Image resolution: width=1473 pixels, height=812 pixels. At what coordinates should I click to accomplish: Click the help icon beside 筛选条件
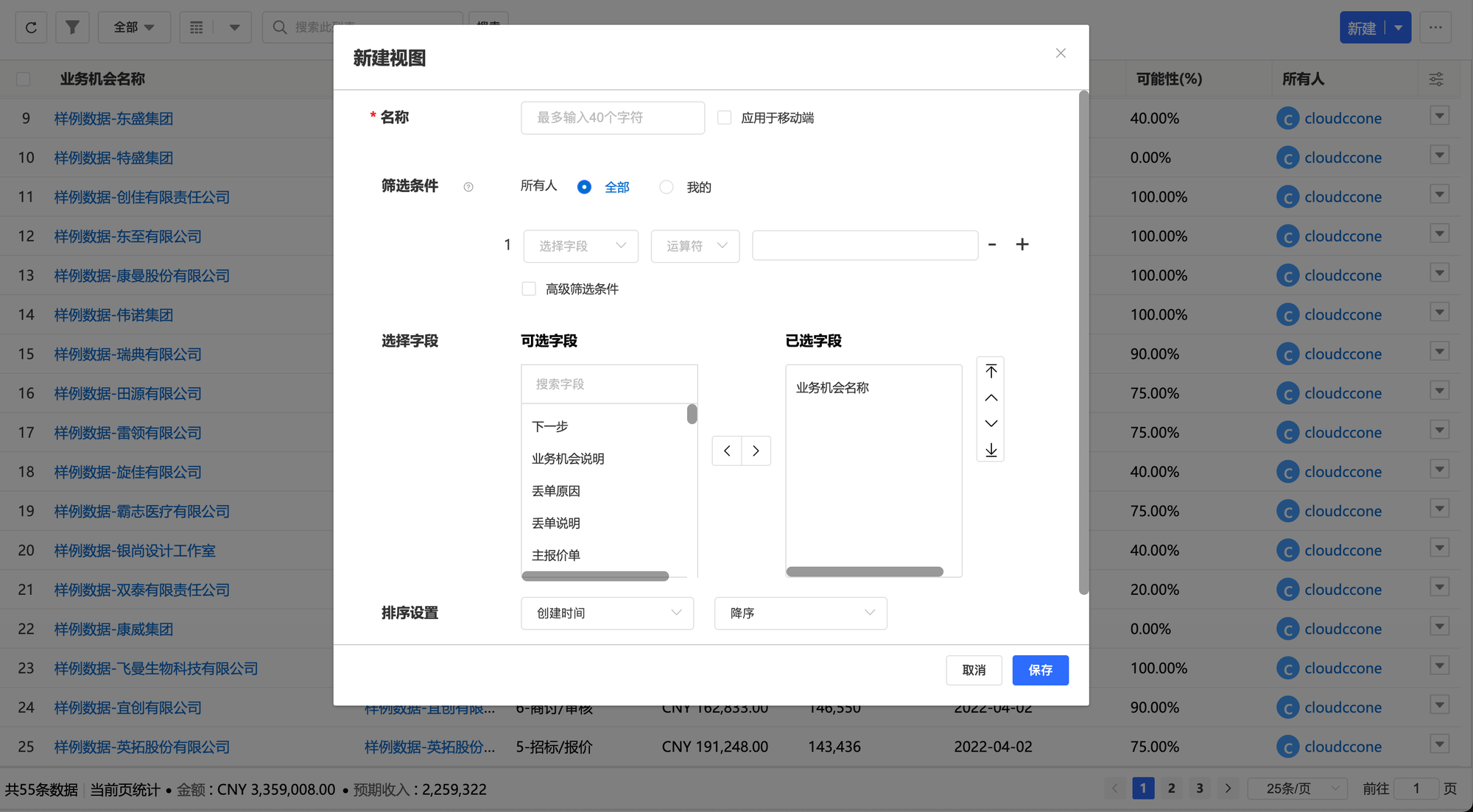pyautogui.click(x=468, y=187)
